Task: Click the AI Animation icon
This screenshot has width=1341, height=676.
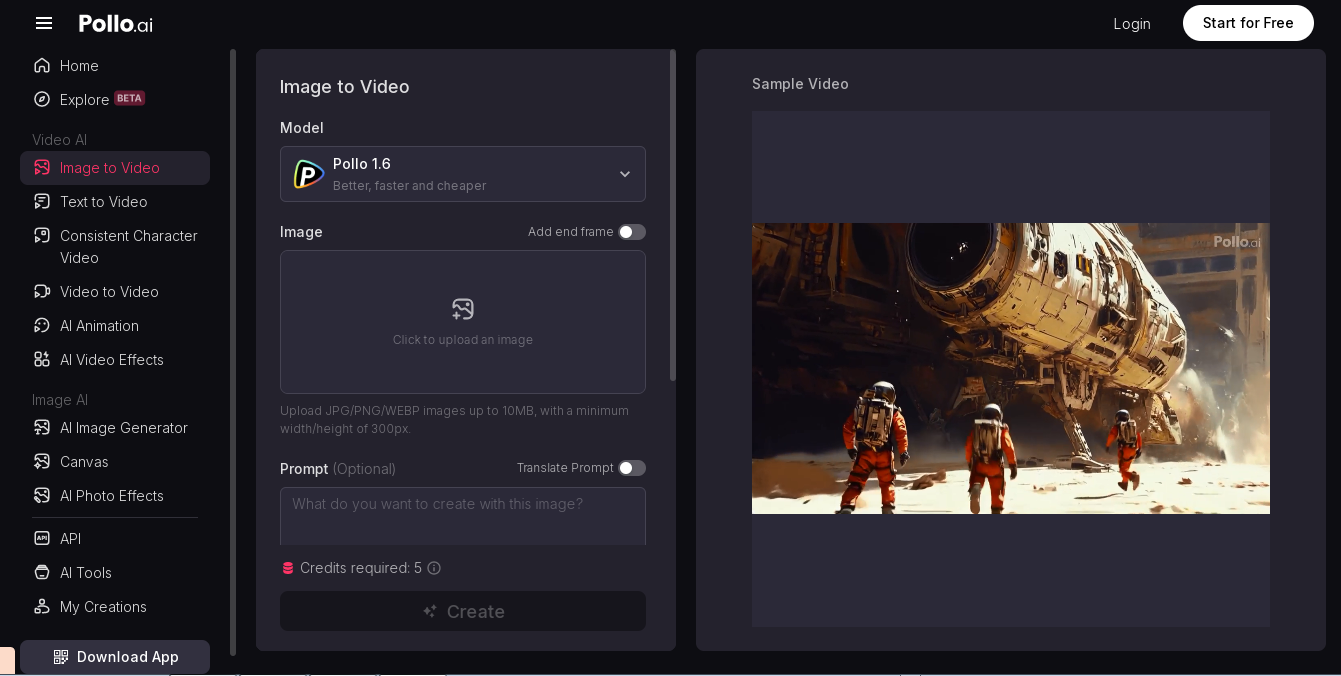Action: coord(42,326)
